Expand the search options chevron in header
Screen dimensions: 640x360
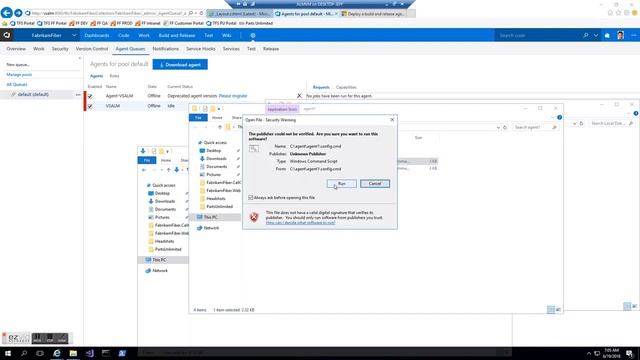596,36
